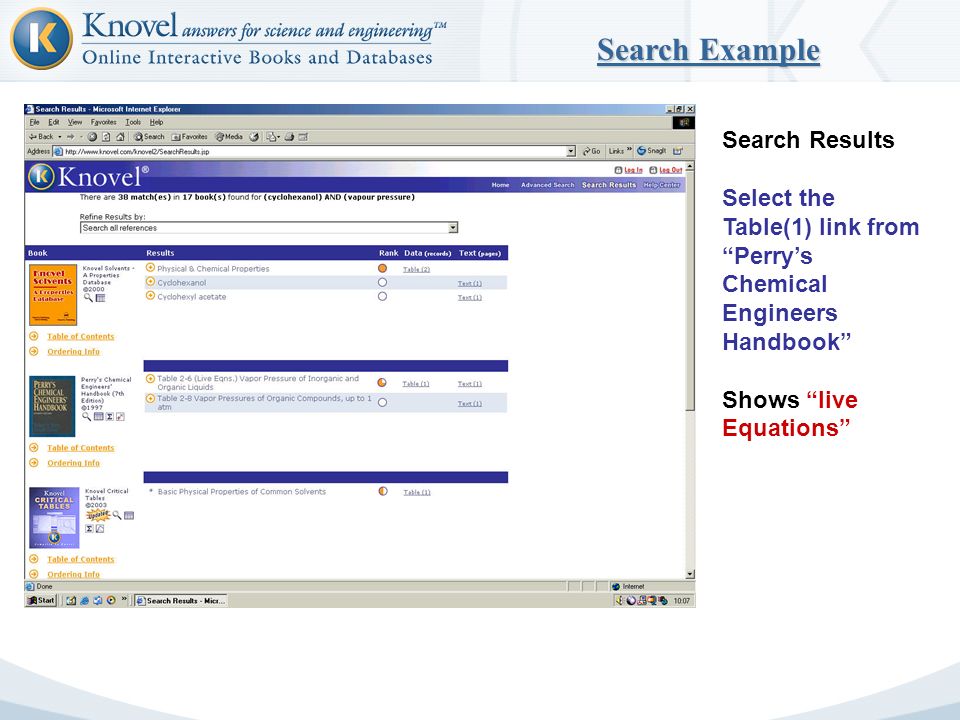Click Table (1) link for Perry's Table 2-6

(x=416, y=384)
